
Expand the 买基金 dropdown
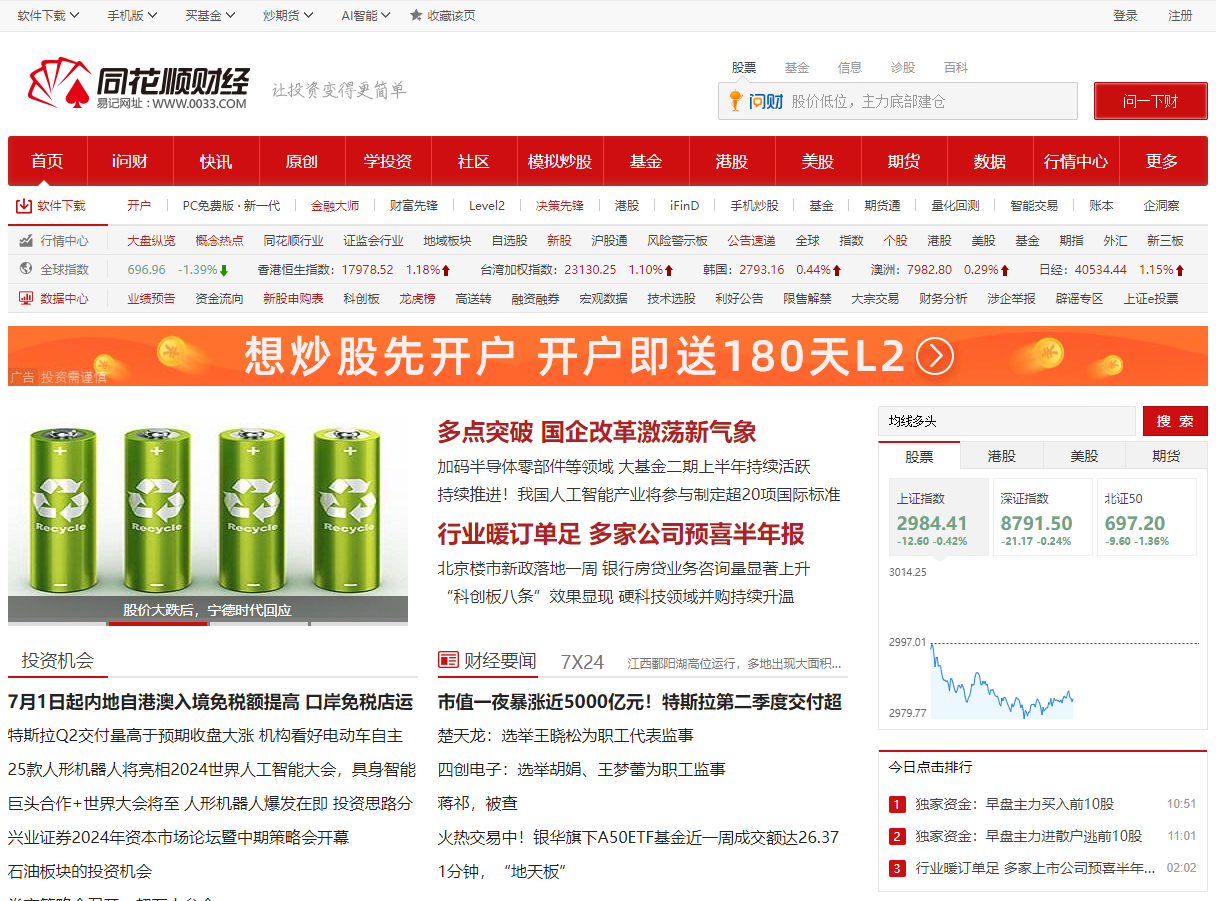[x=210, y=16]
